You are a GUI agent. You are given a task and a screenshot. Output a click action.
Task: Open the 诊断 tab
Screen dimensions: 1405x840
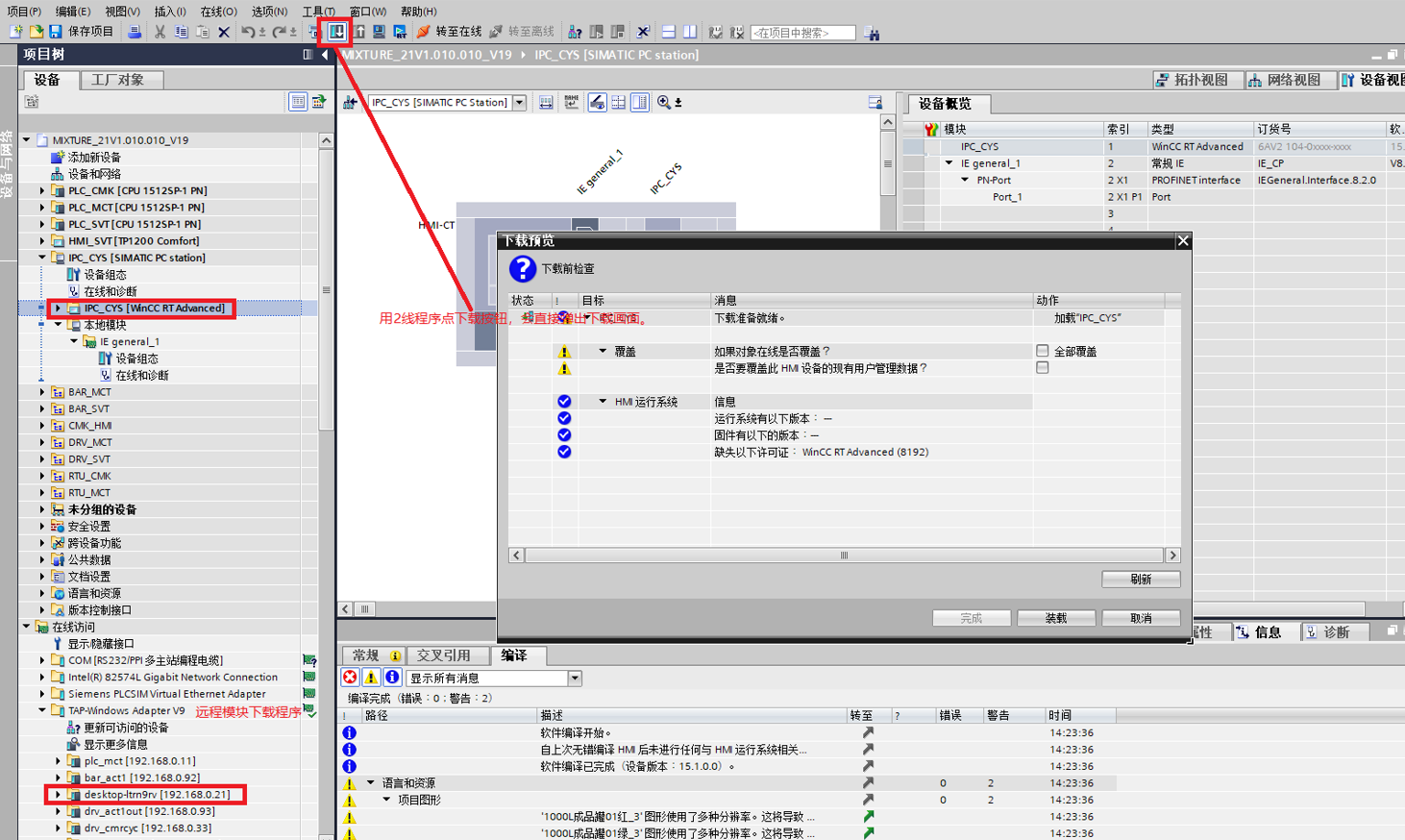(1337, 631)
